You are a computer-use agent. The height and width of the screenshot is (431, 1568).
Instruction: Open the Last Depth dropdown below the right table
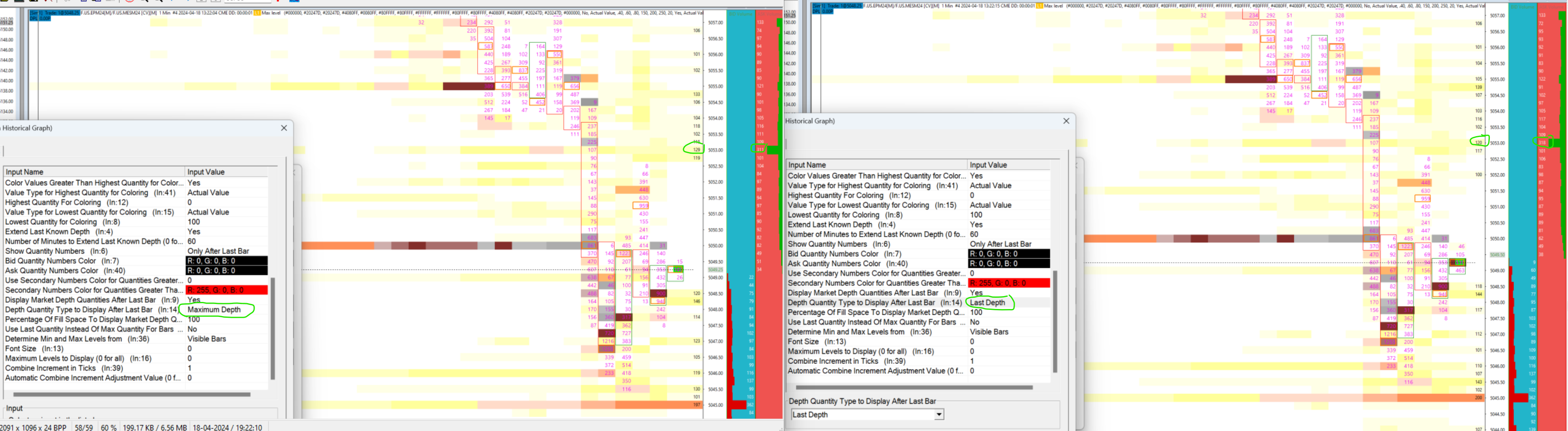tap(939, 414)
